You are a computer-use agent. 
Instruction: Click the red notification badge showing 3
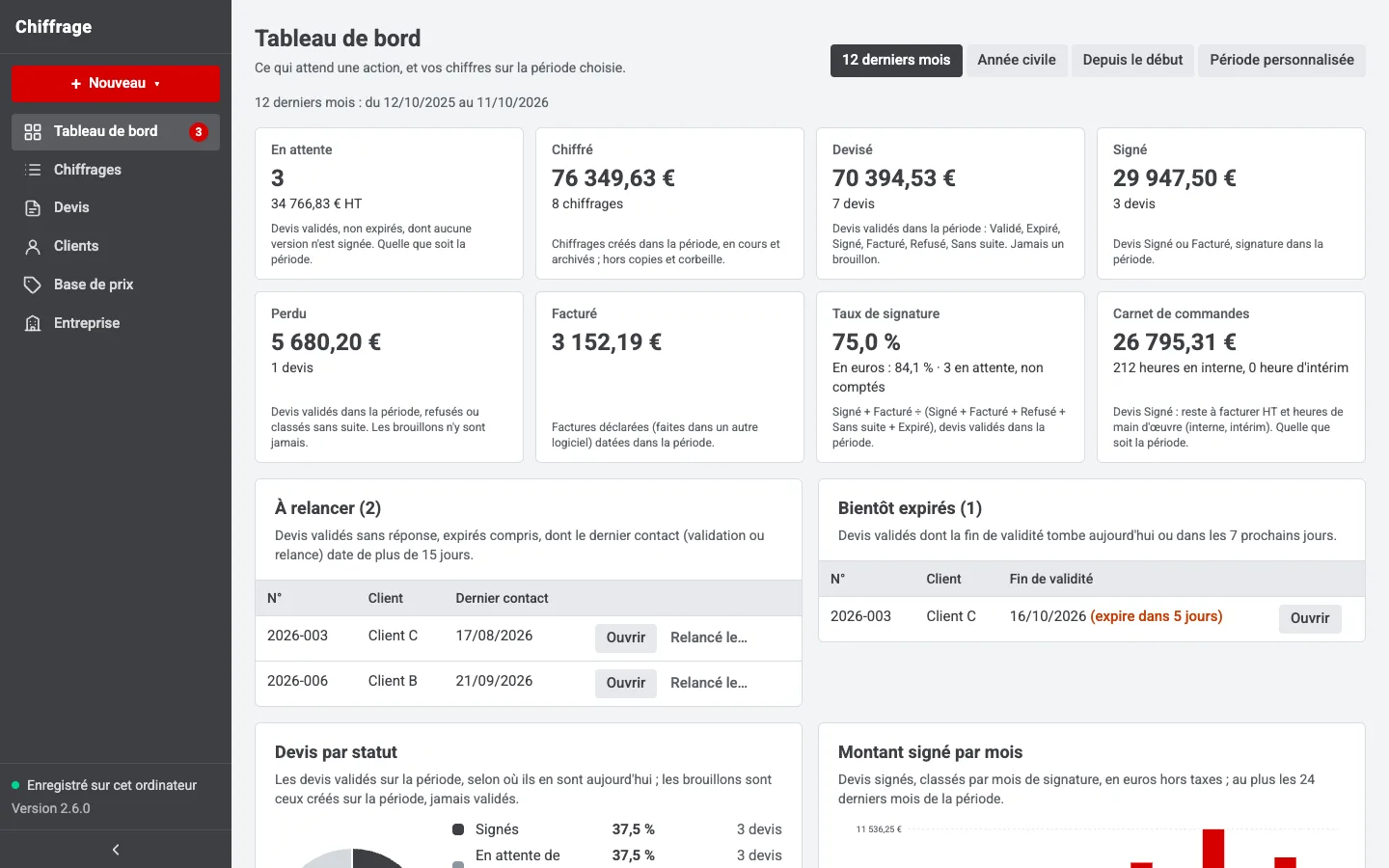click(199, 132)
